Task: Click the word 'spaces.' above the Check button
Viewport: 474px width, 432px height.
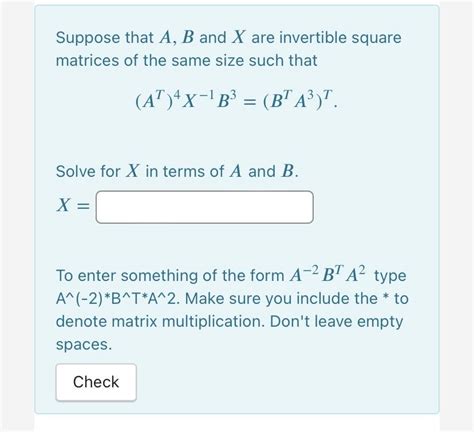Action: pos(84,345)
